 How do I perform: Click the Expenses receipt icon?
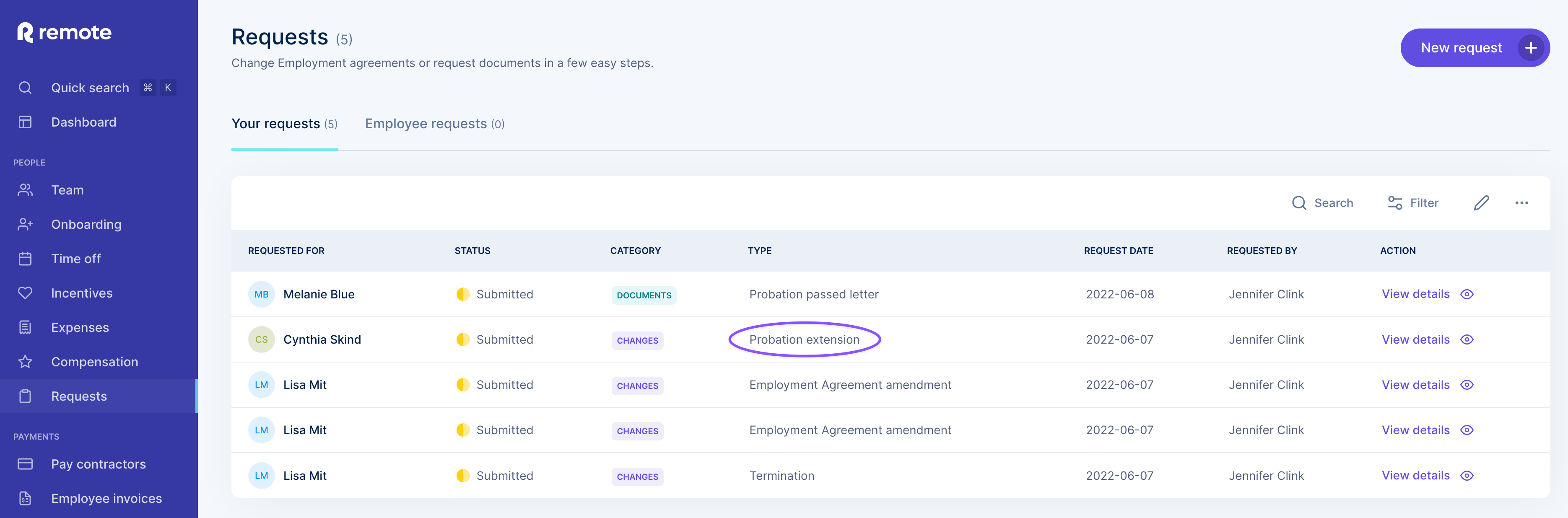[25, 327]
